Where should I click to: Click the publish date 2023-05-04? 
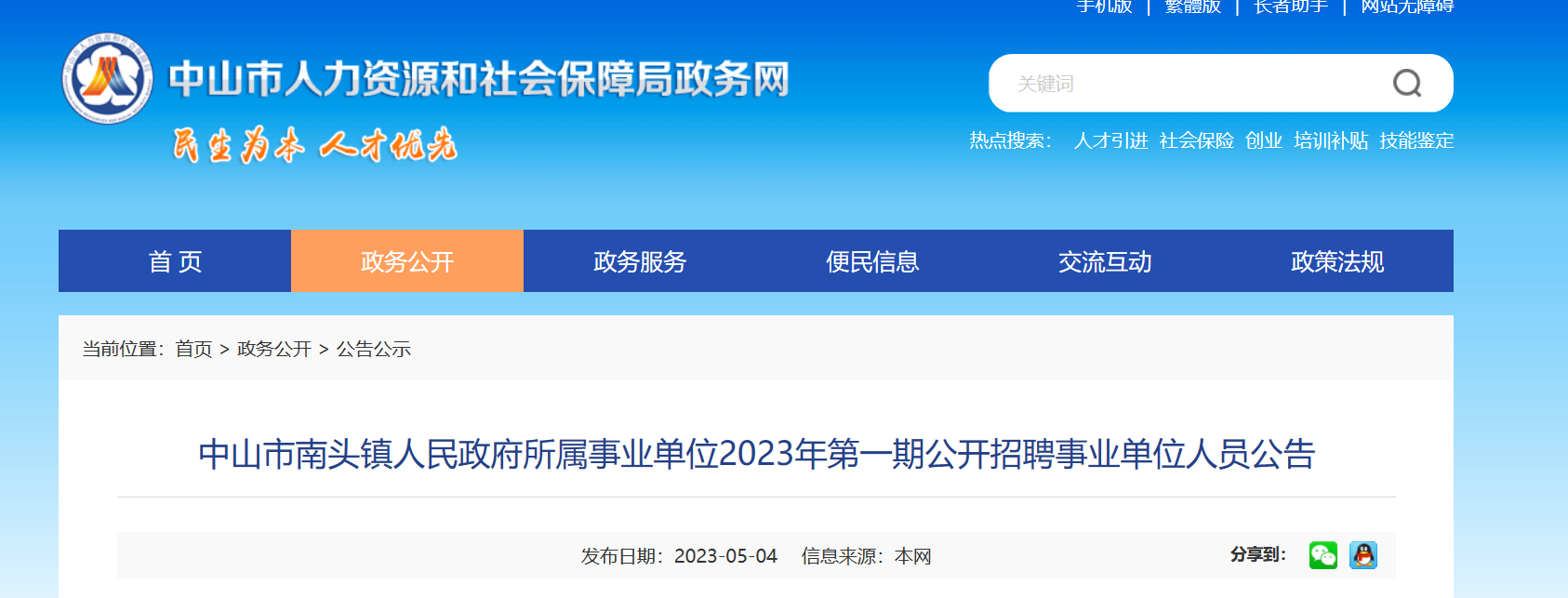coord(725,556)
